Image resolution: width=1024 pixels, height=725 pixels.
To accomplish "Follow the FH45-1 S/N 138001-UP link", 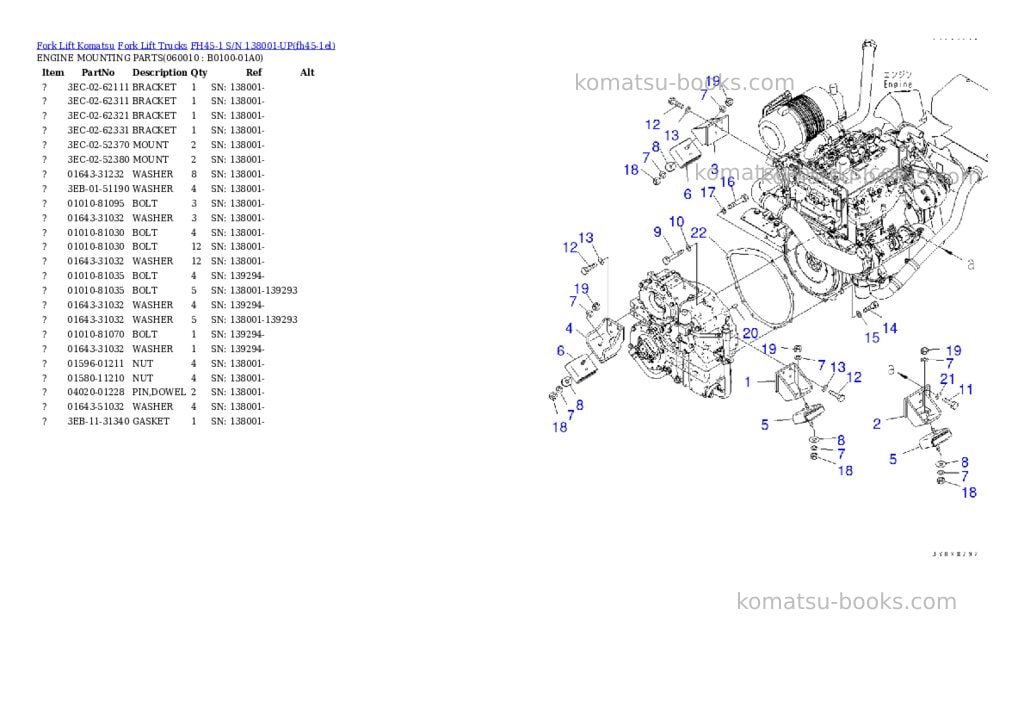I will coord(263,46).
